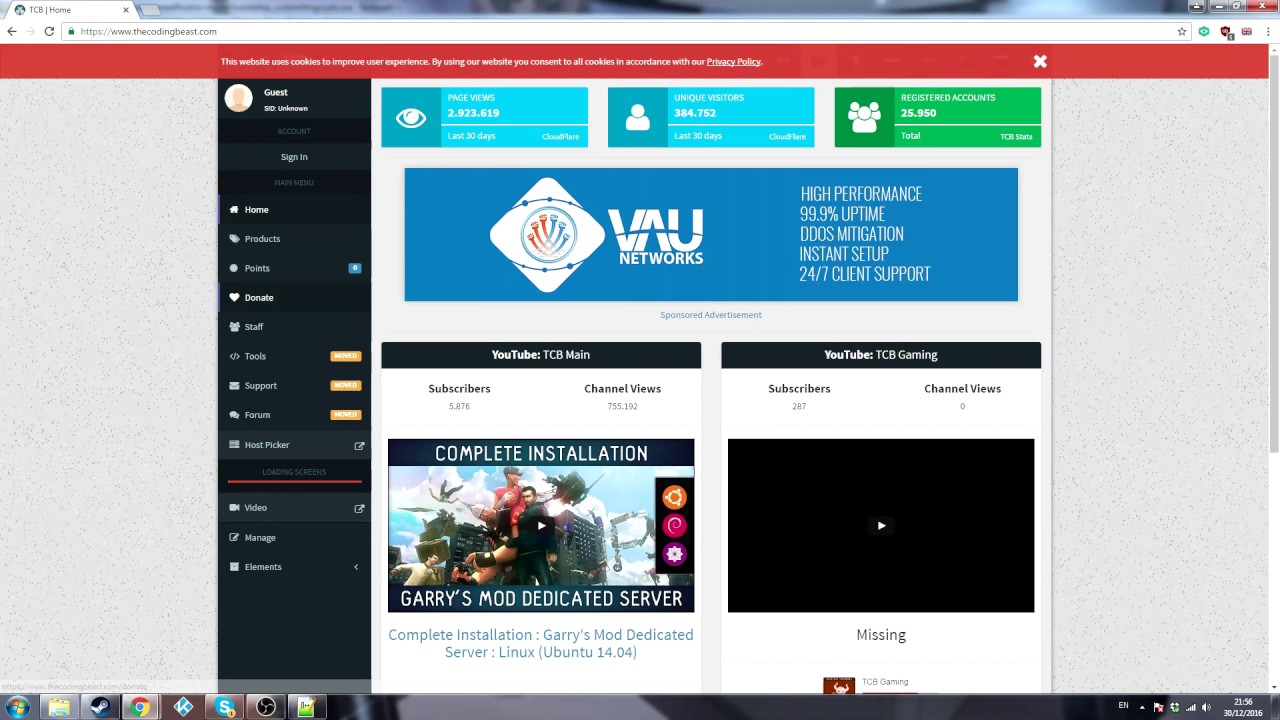Click the volume speaker tray icon
This screenshot has width=1280, height=720.
(1206, 707)
